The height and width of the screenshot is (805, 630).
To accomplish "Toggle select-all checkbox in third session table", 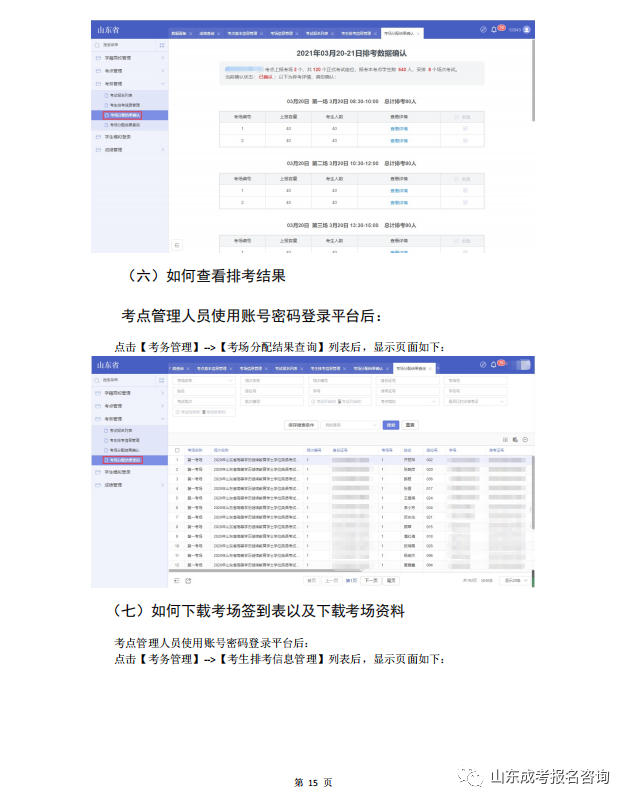I will (x=456, y=241).
